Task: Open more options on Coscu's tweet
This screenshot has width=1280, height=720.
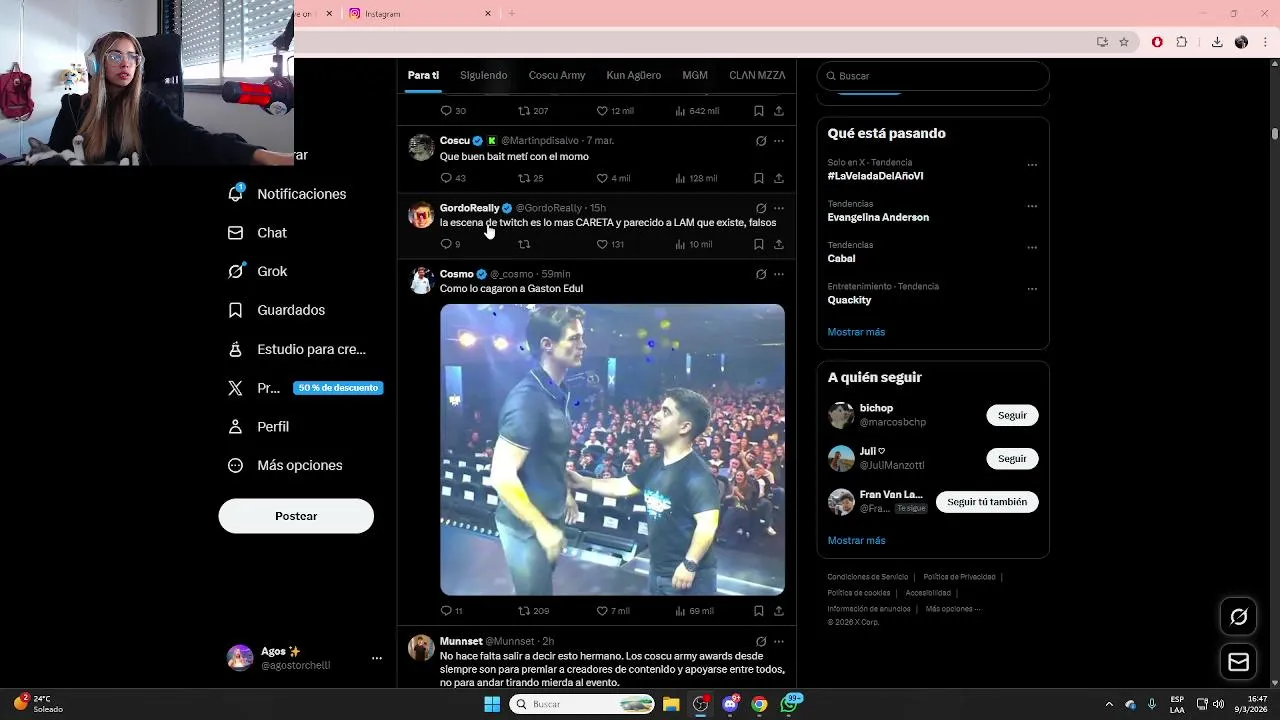Action: pyautogui.click(x=779, y=141)
